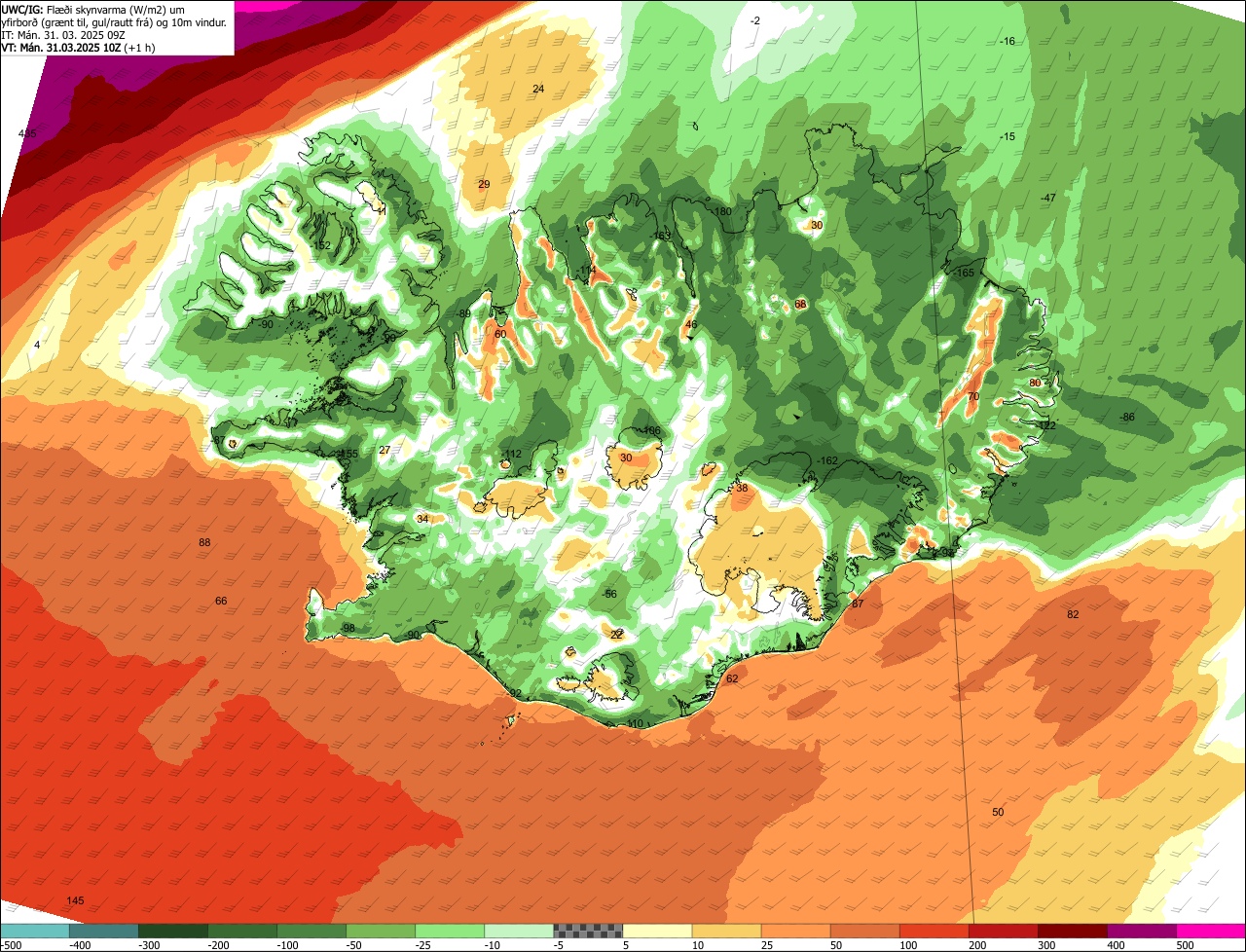This screenshot has height=952, width=1246.
Task: Click the map value '-16'
Action: pyautogui.click(x=1008, y=41)
